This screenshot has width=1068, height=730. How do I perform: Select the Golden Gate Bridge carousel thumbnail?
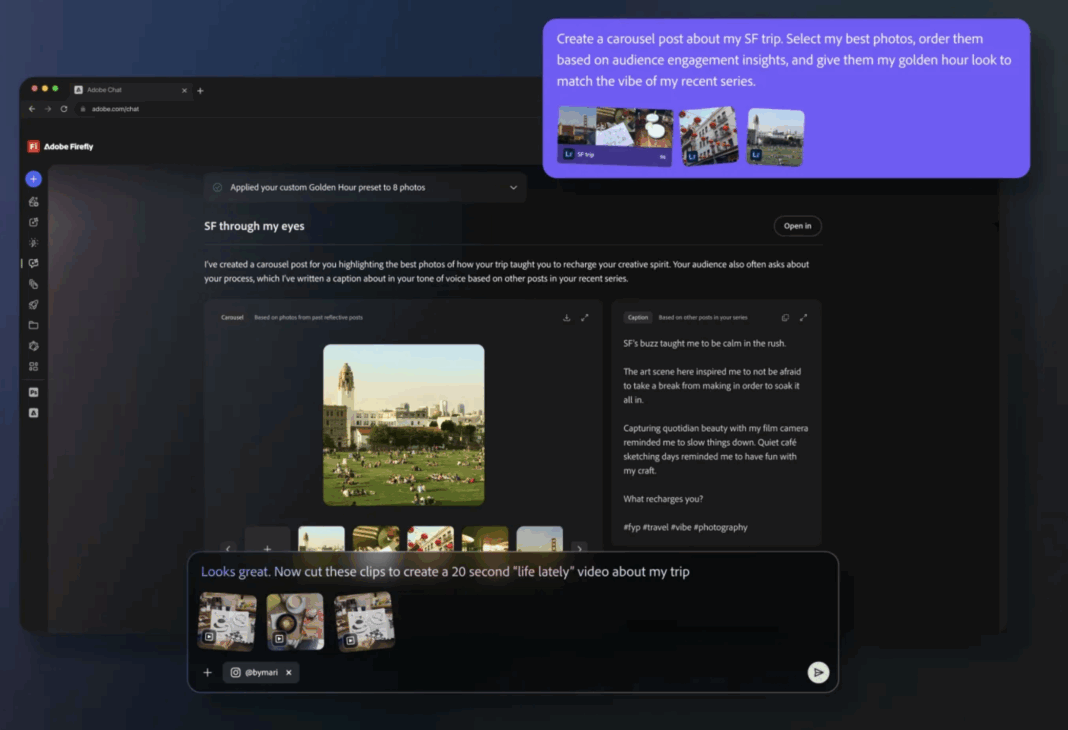click(x=539, y=540)
